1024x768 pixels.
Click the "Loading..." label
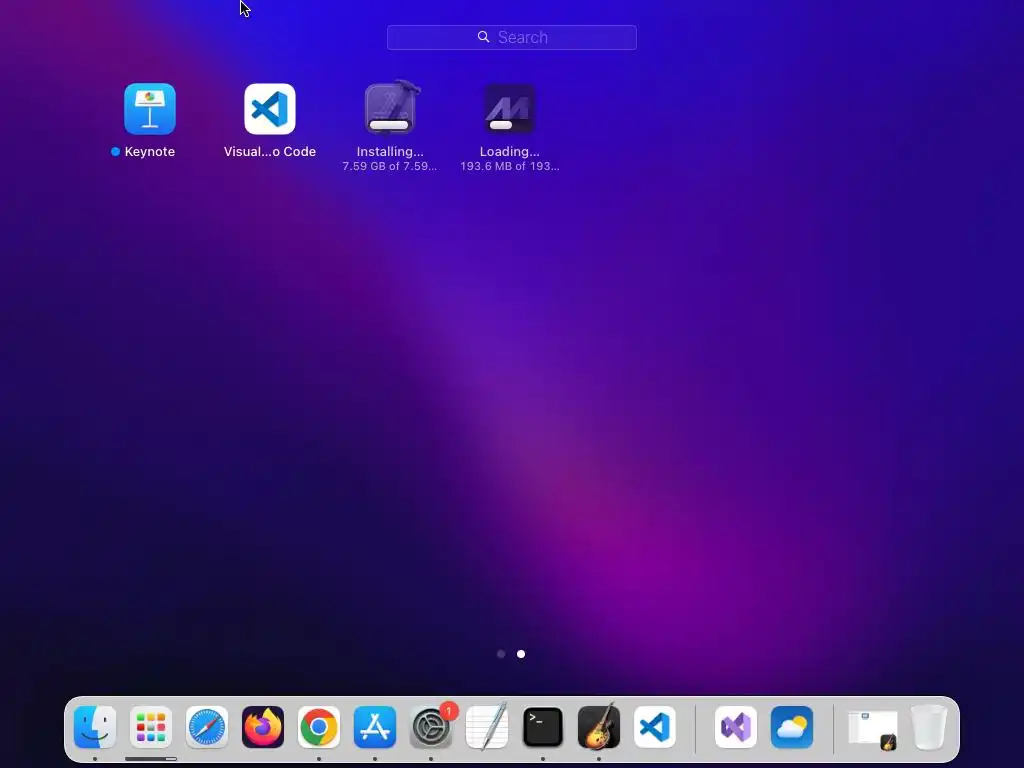(x=509, y=152)
